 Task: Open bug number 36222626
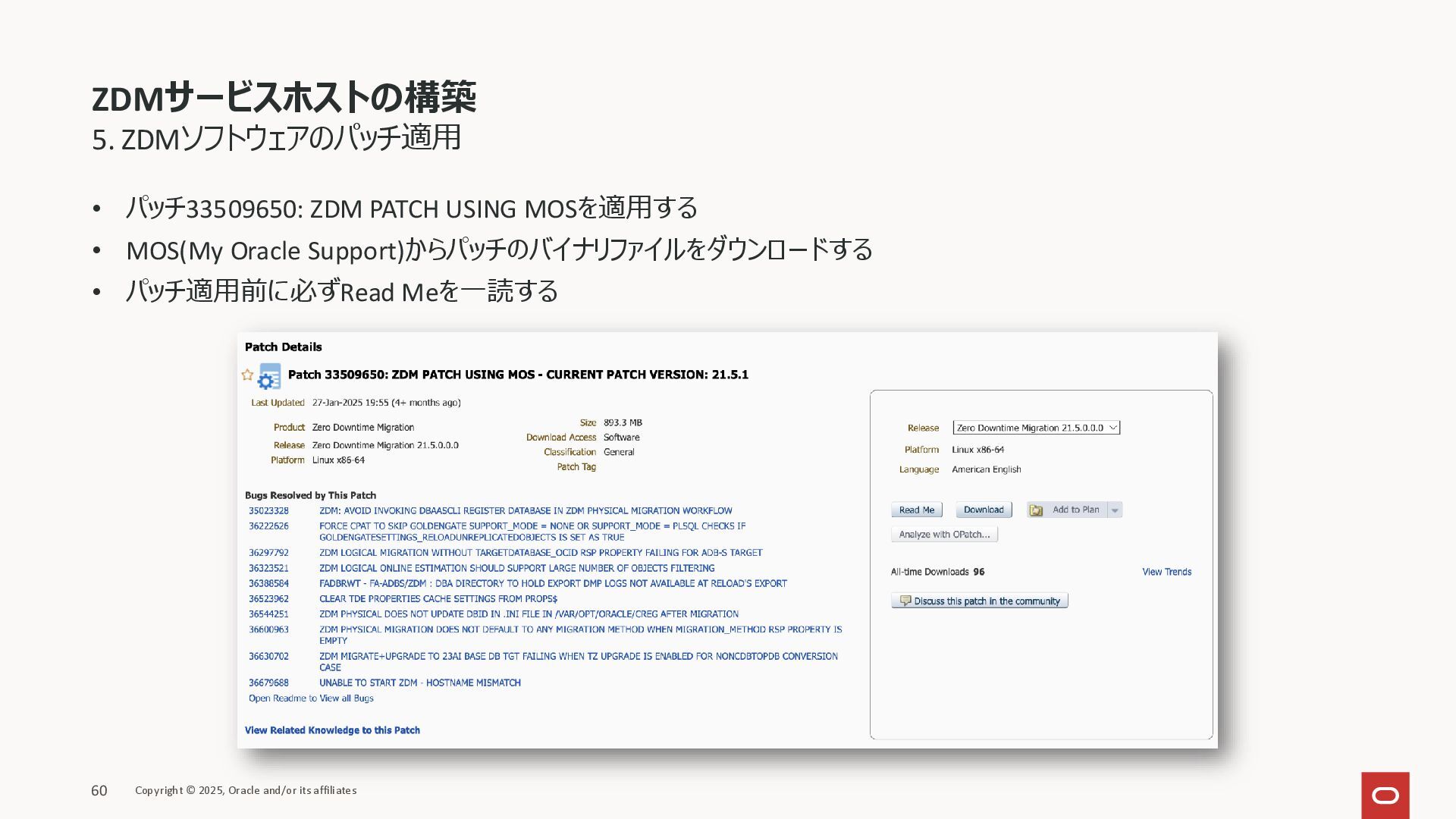click(268, 526)
